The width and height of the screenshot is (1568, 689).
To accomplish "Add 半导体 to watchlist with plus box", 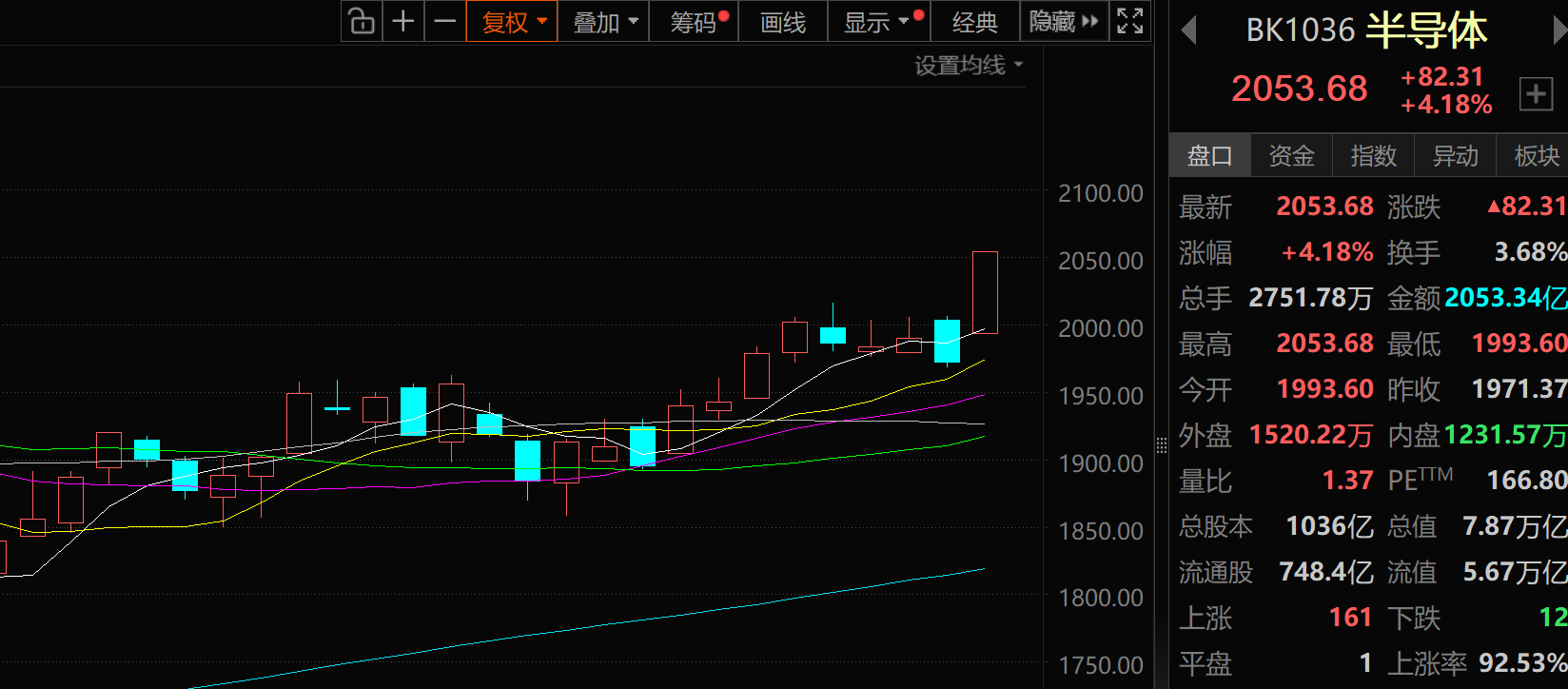I will click(x=1535, y=93).
